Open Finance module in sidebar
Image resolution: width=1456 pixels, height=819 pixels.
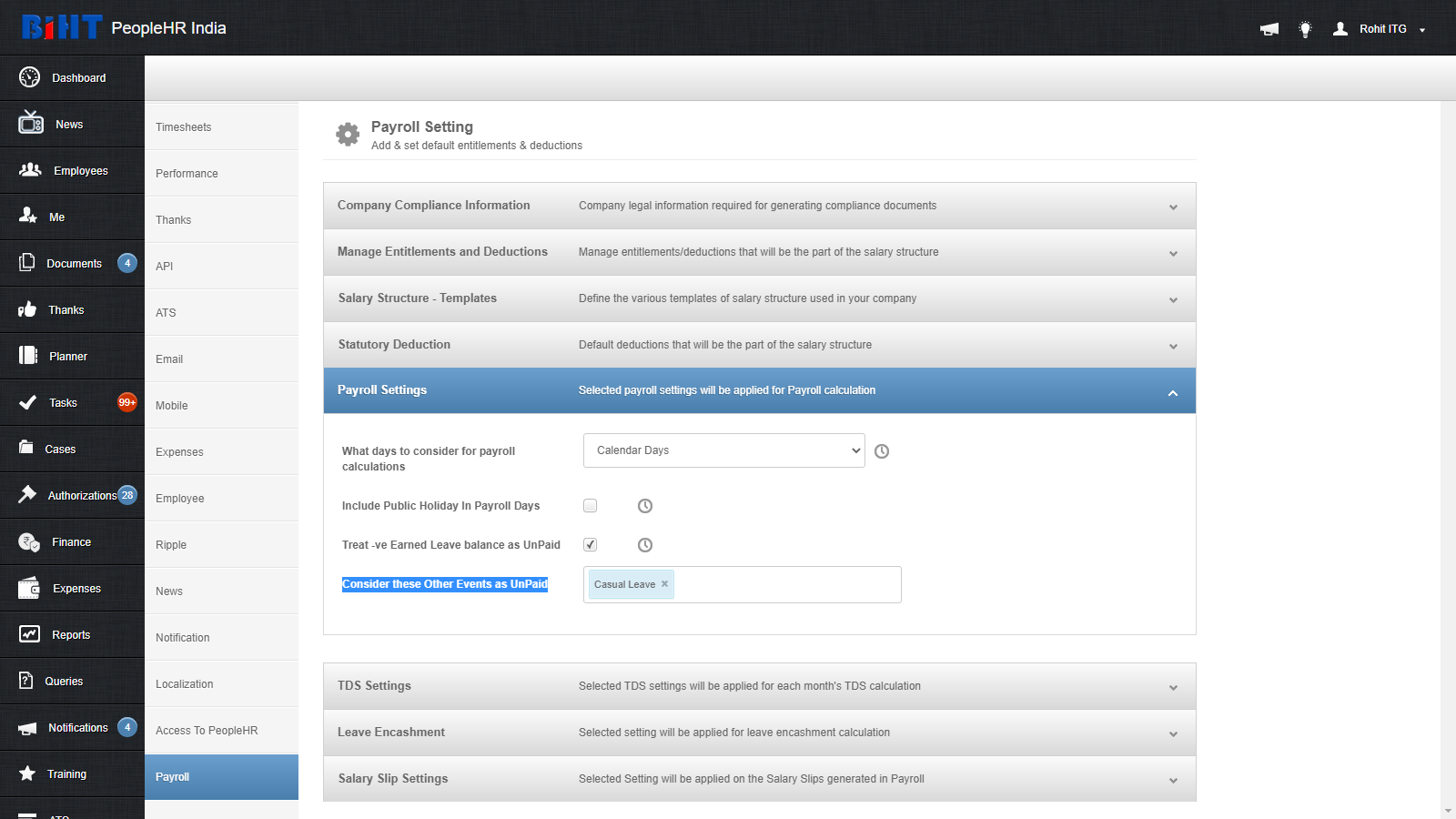(x=72, y=542)
